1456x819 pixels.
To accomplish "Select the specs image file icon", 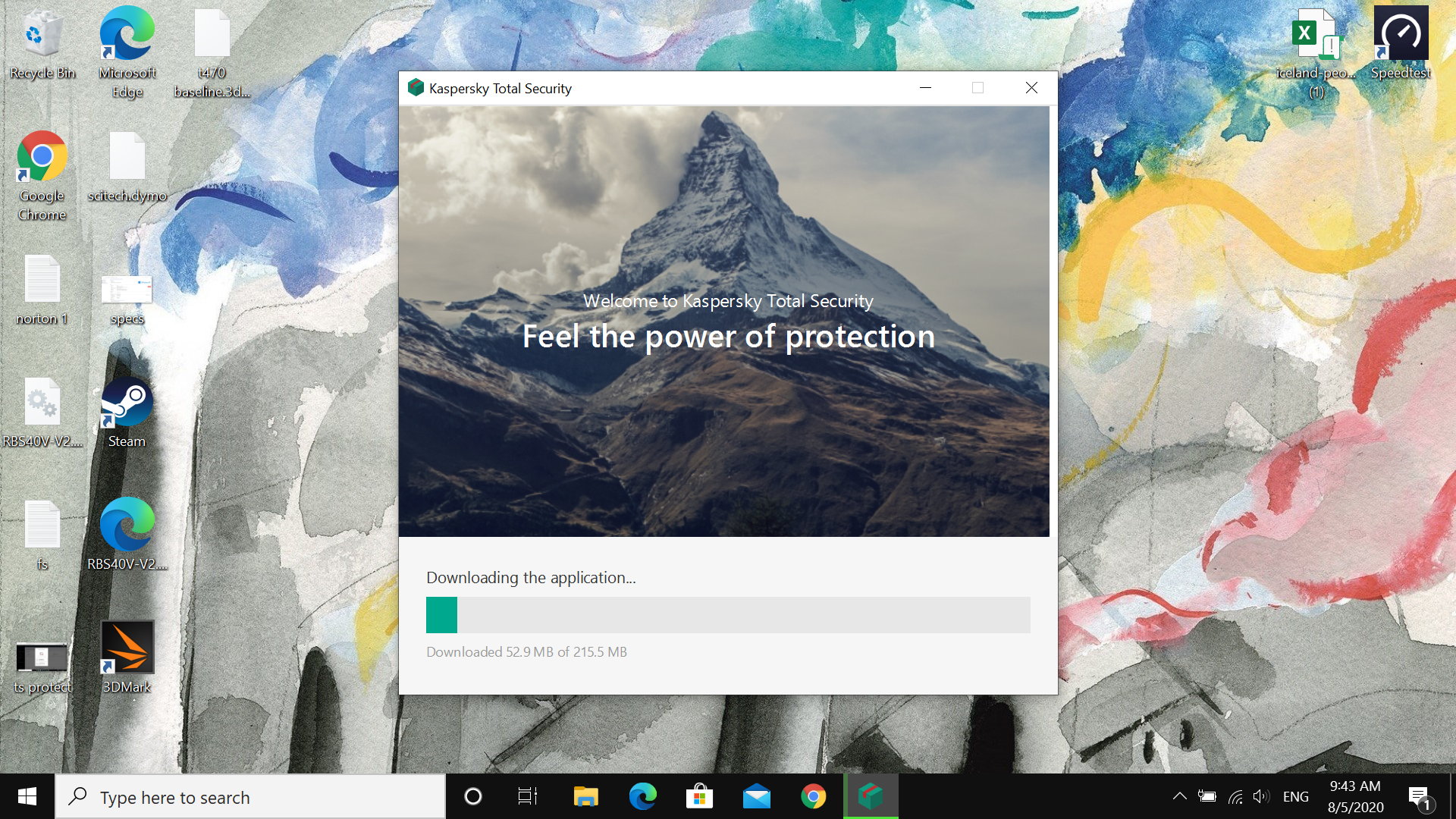I will 127,300.
